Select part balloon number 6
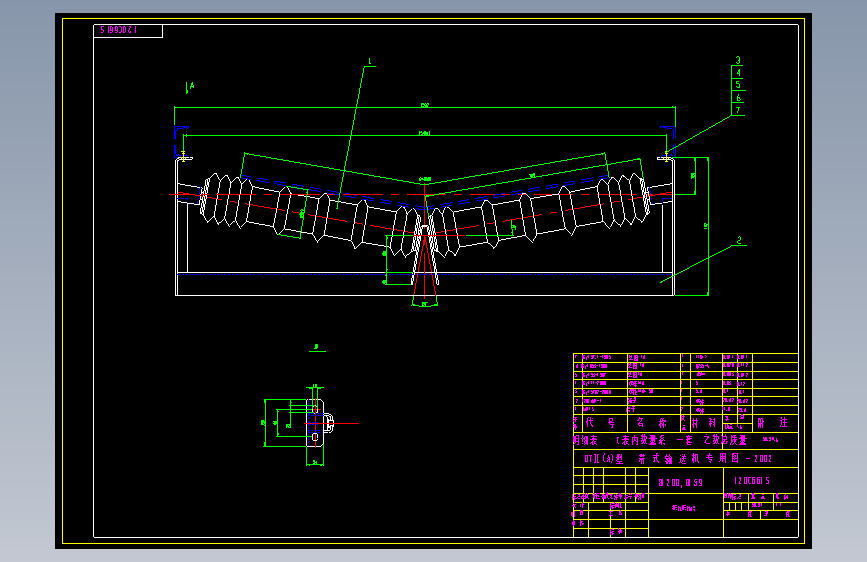This screenshot has height=562, width=867. click(x=738, y=97)
